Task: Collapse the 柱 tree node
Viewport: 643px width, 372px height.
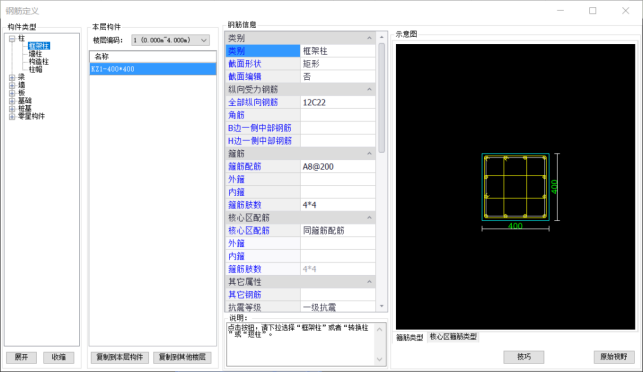Action: click(12, 39)
